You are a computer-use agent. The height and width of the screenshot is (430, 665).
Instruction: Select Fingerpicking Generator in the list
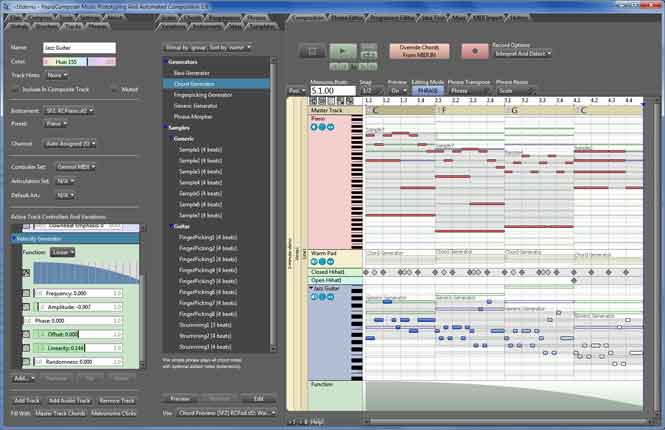point(203,95)
